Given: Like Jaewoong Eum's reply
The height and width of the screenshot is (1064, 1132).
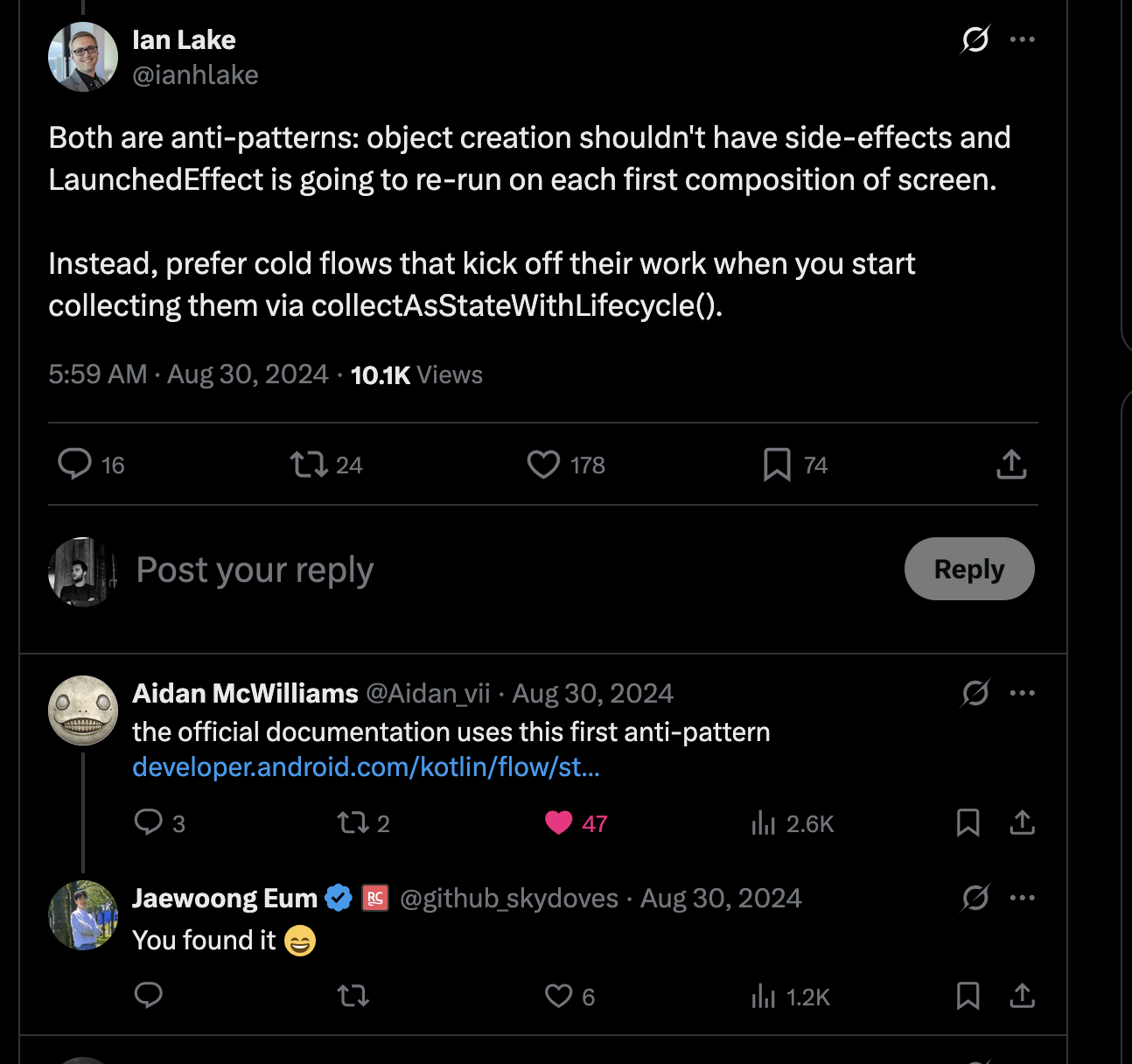Looking at the screenshot, I should coord(558,996).
